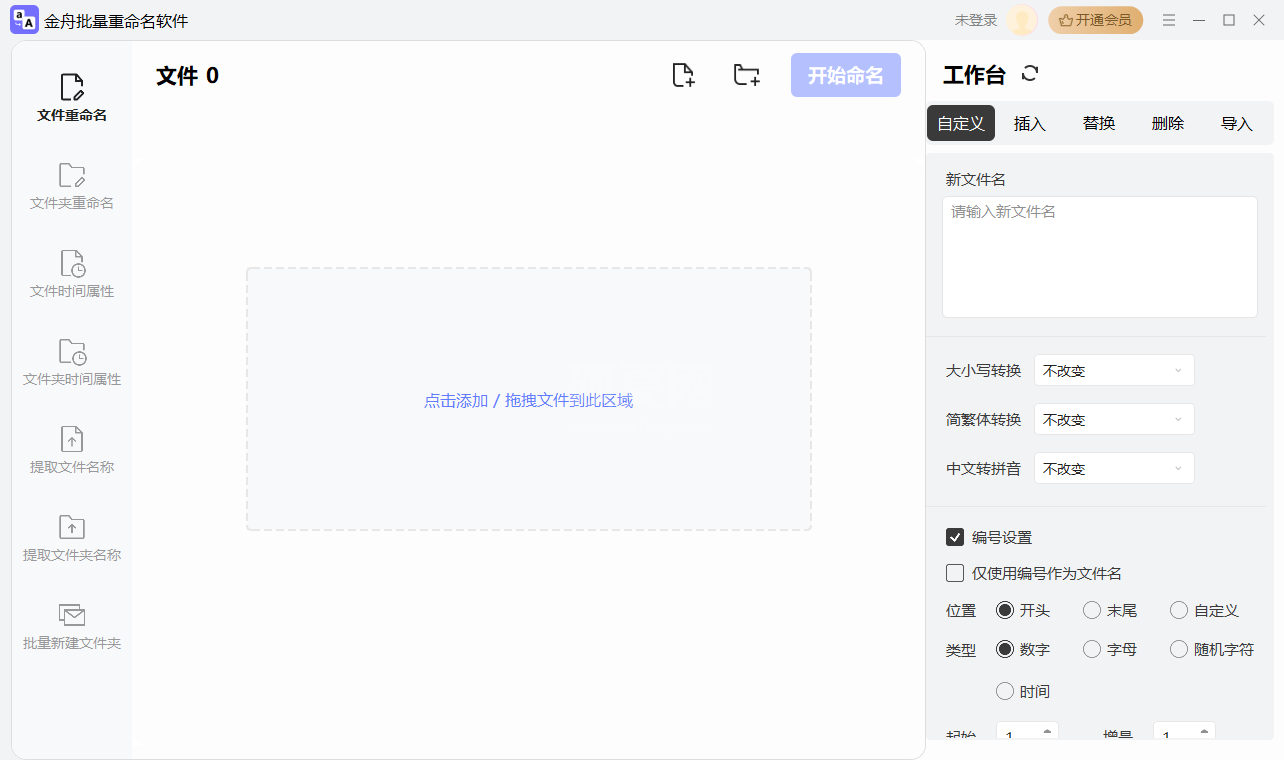The height and width of the screenshot is (760, 1284).
Task: Select the 末尾 position radio button
Action: [x=1092, y=610]
